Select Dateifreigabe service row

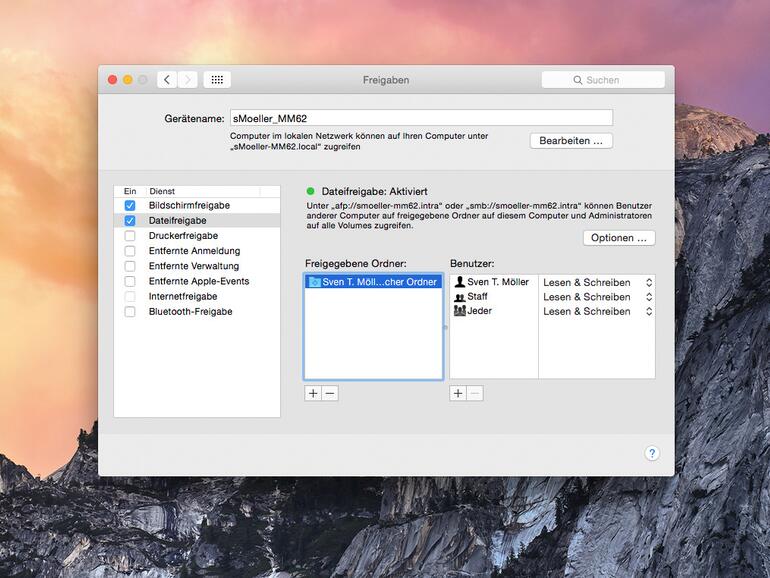197,220
